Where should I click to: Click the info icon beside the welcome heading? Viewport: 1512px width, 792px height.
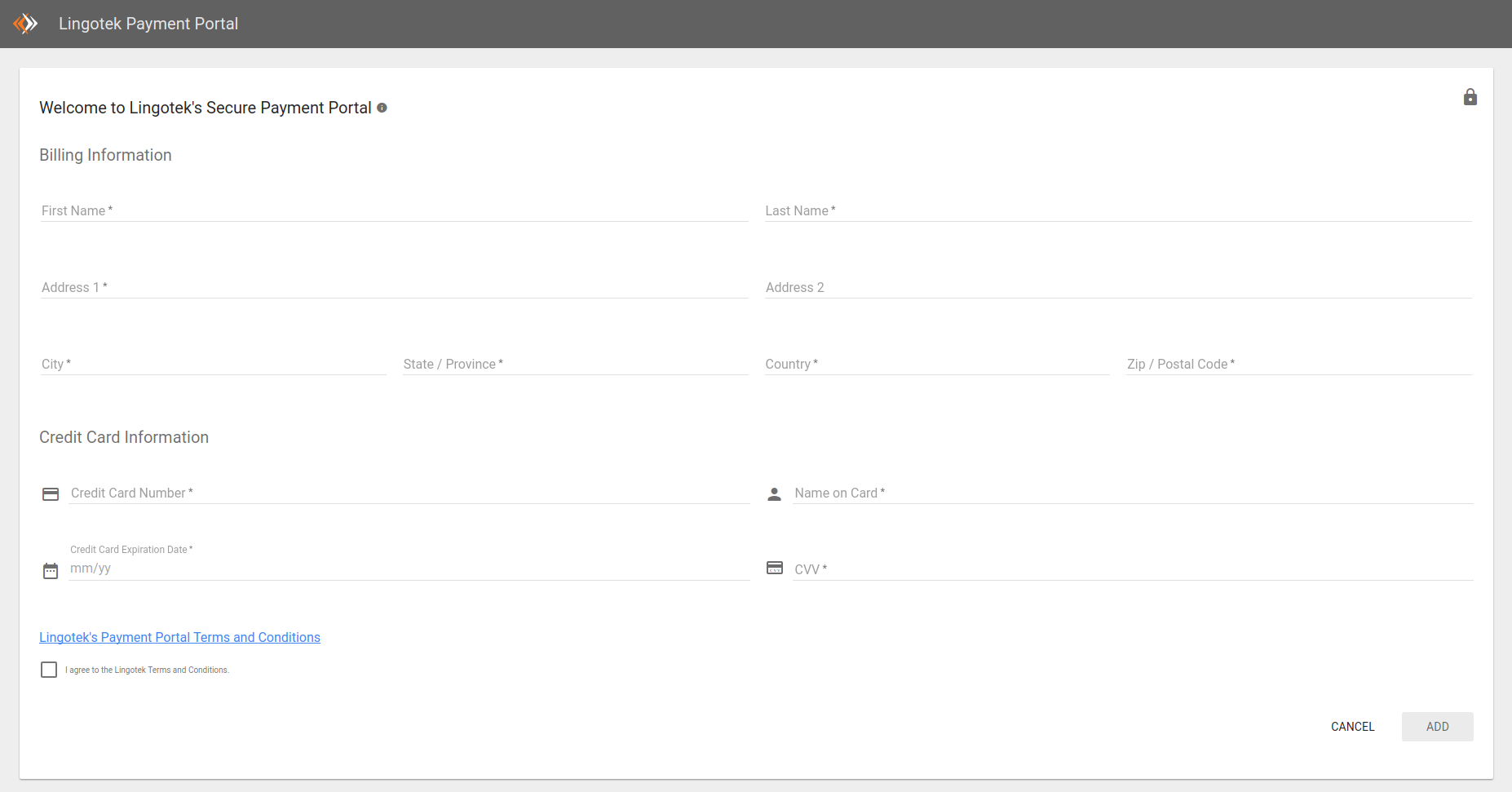[x=382, y=108]
